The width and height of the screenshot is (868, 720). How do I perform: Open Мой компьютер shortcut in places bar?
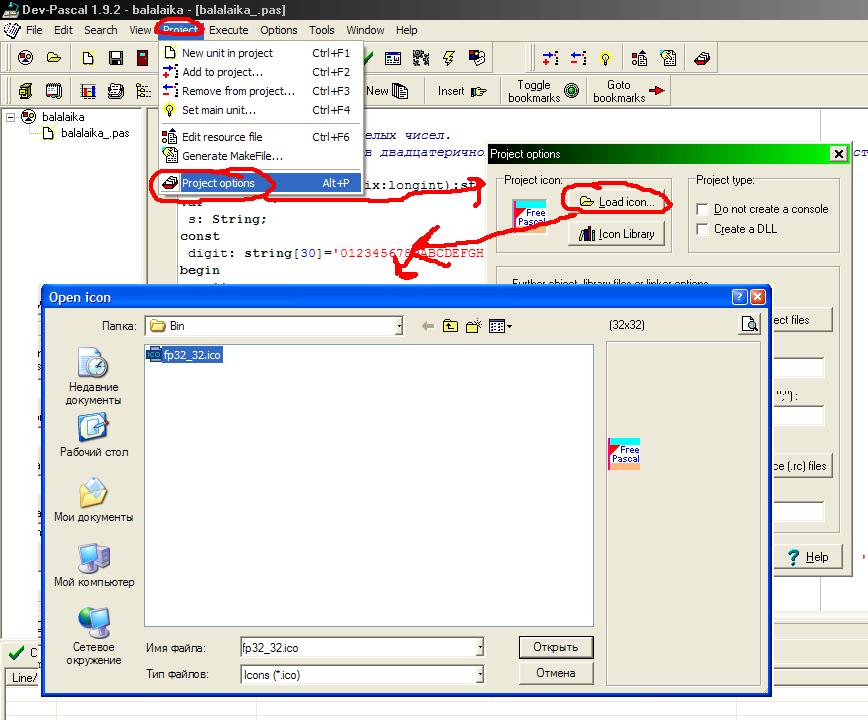93,565
